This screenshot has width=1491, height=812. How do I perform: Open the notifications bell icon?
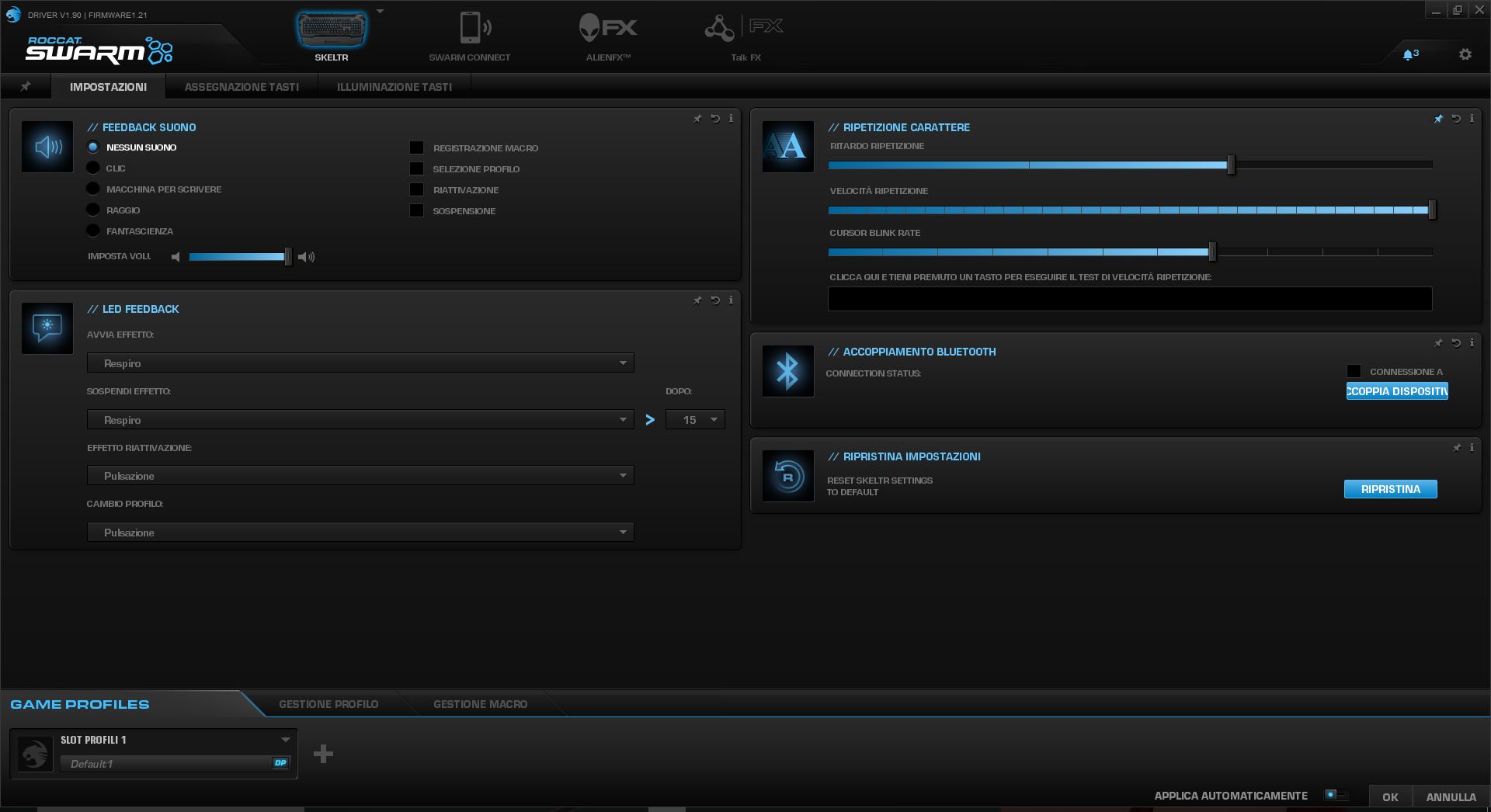[x=1409, y=54]
